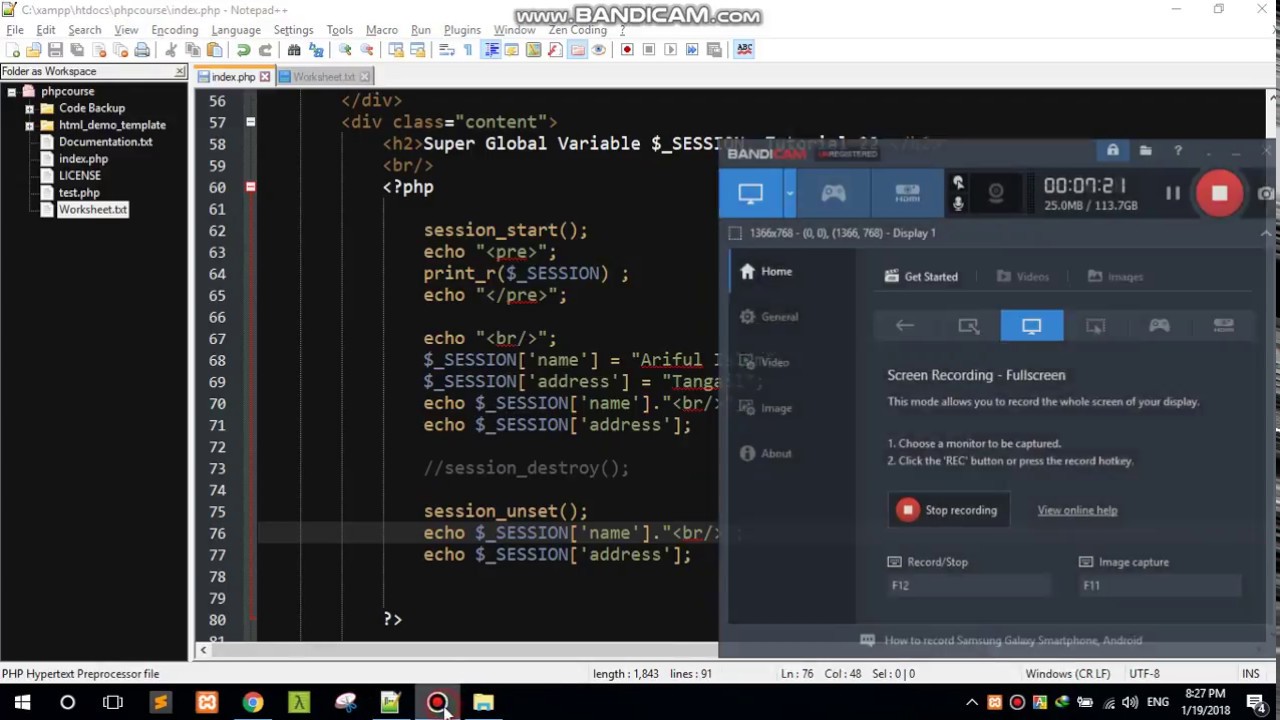Viewport: 1280px width, 720px height.
Task: Open the Plugins menu
Action: pyautogui.click(x=462, y=30)
